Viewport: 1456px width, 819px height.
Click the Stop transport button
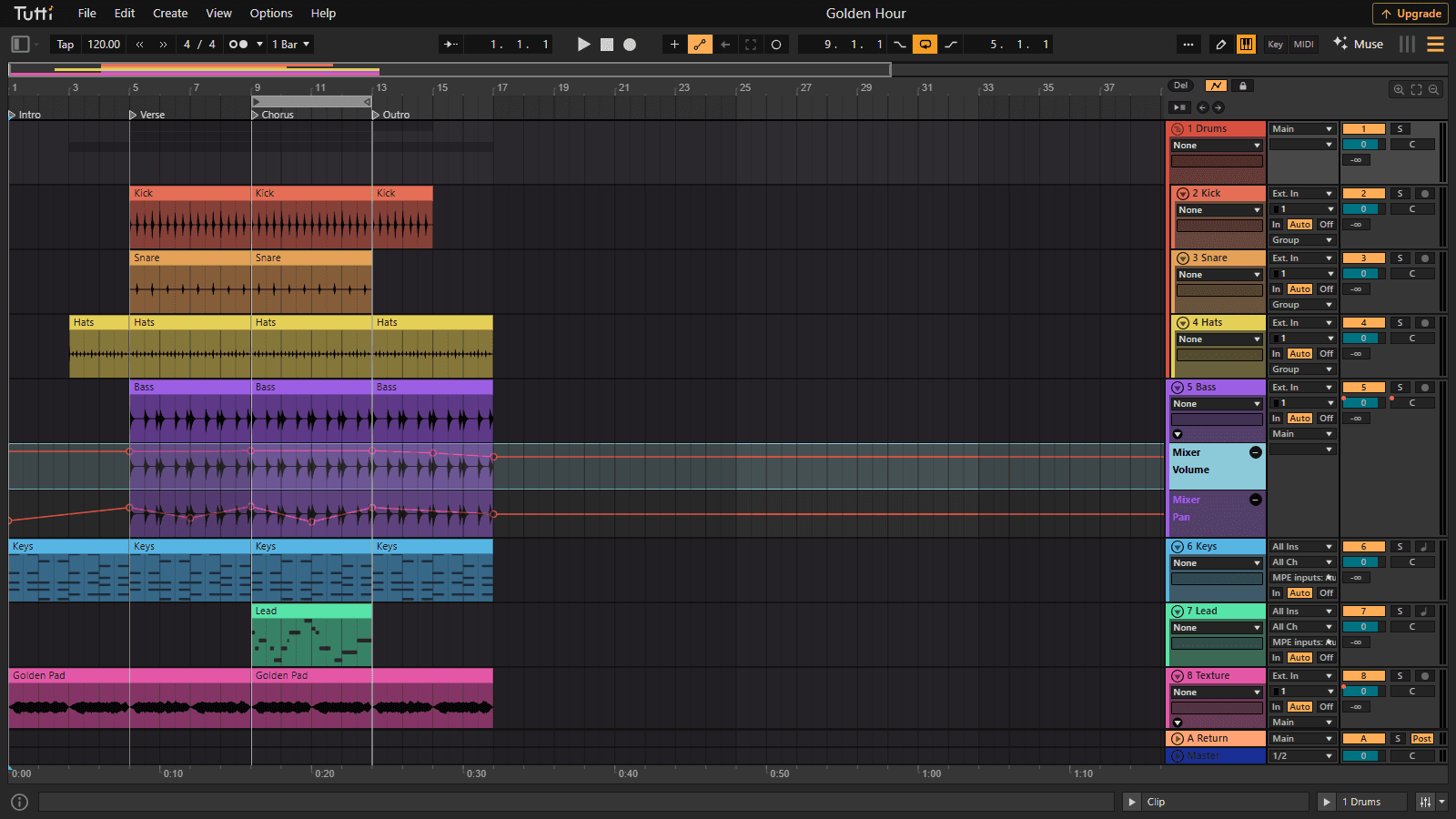click(x=607, y=44)
